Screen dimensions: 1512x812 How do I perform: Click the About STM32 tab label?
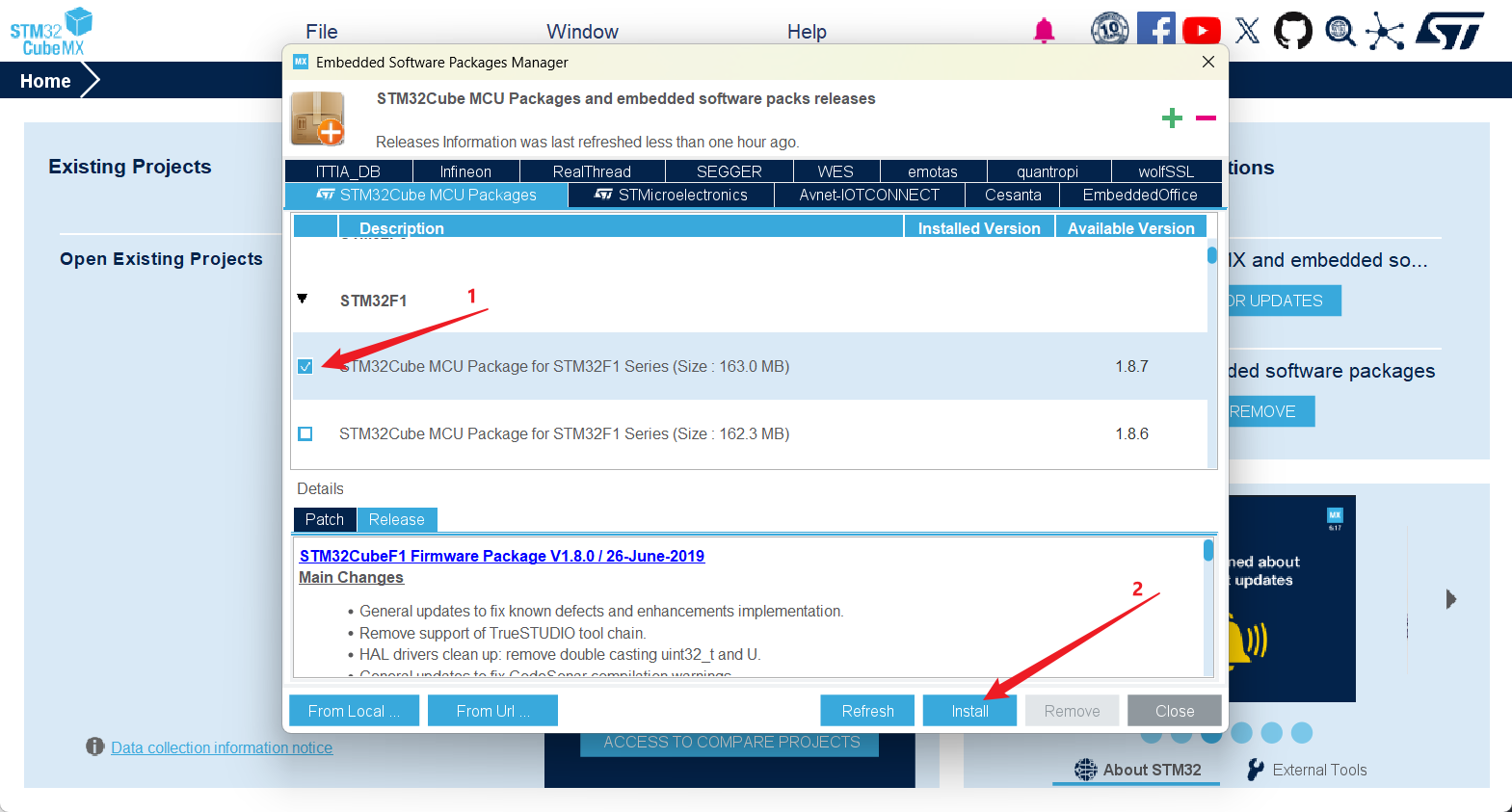pos(1153,770)
